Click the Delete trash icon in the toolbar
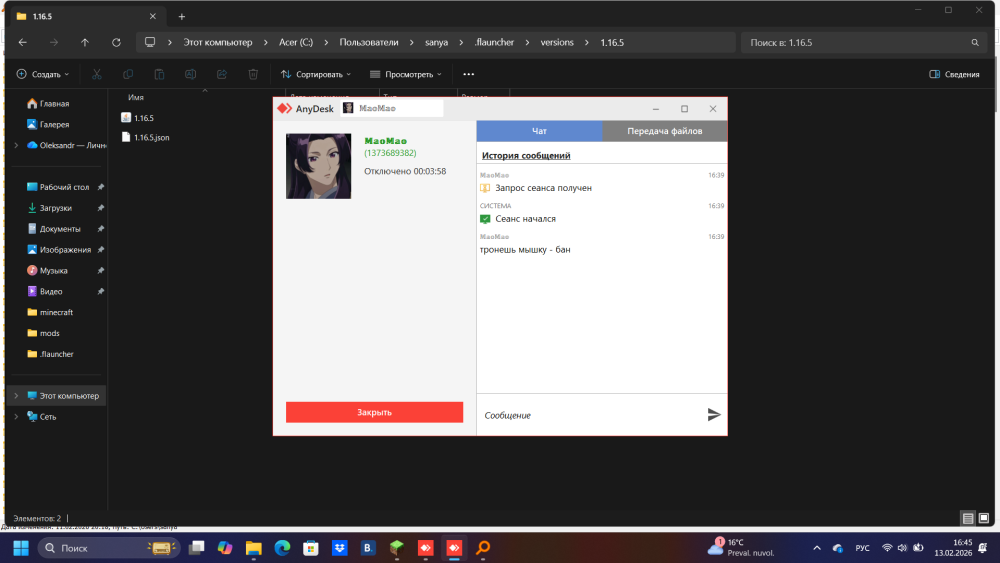The width and height of the screenshot is (1000, 563). (x=253, y=74)
